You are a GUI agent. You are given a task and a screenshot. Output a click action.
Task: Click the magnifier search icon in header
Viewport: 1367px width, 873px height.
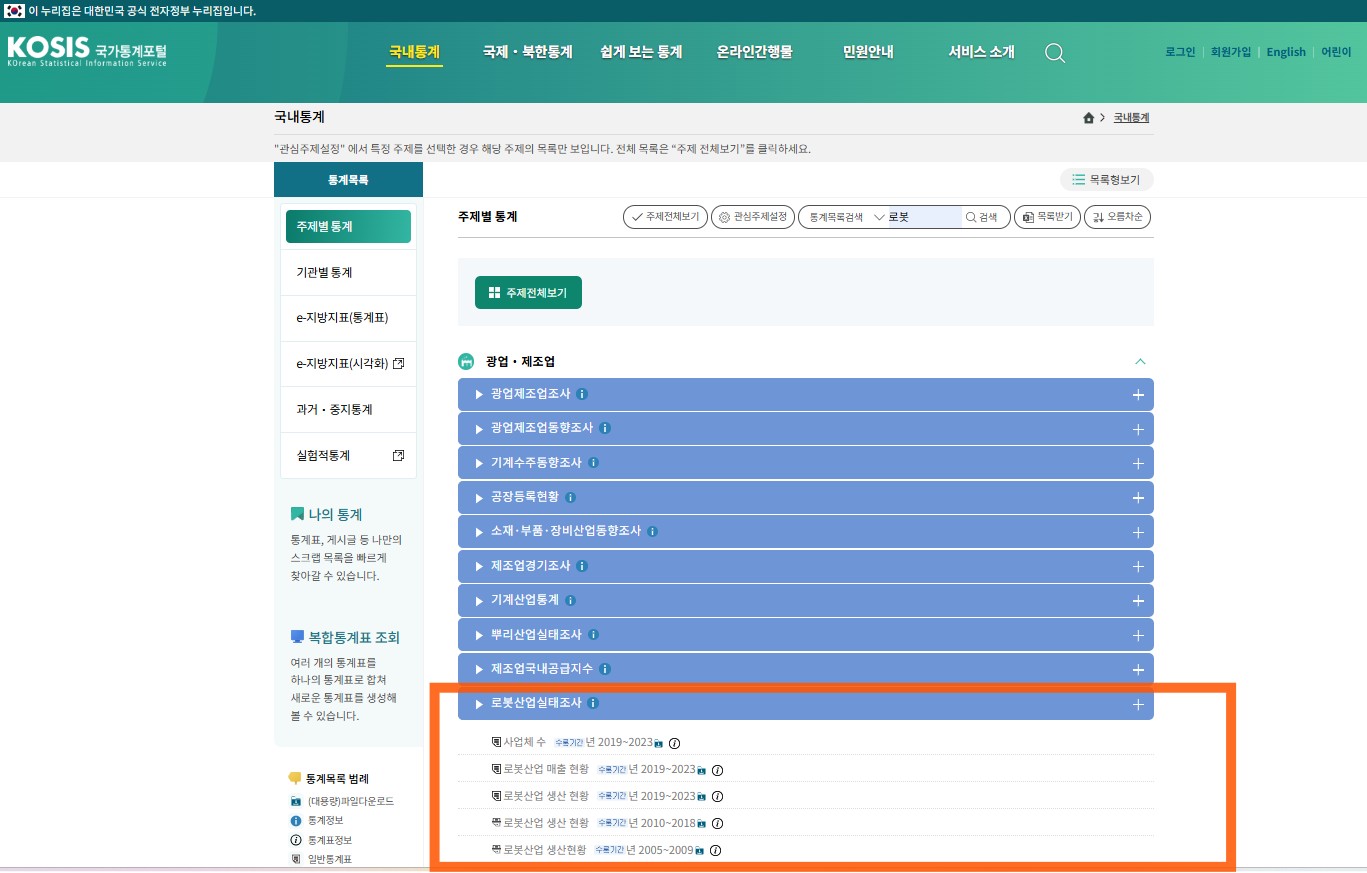click(1054, 53)
